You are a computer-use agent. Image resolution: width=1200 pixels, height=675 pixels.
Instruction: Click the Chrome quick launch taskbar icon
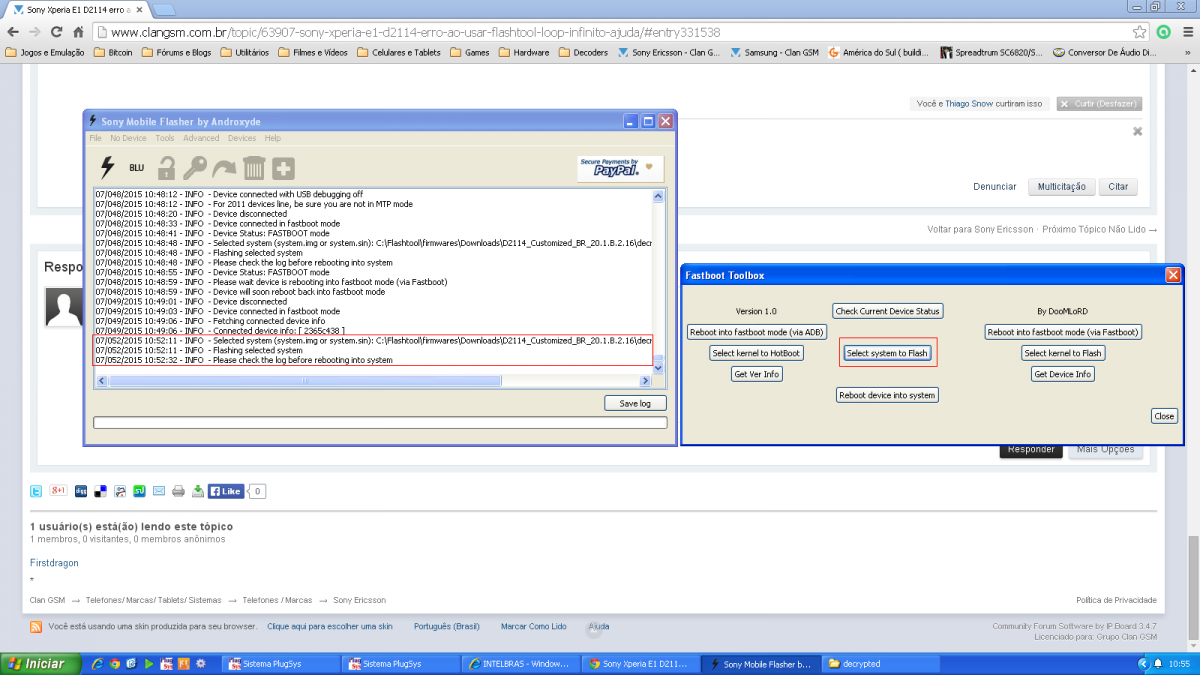click(x=116, y=663)
